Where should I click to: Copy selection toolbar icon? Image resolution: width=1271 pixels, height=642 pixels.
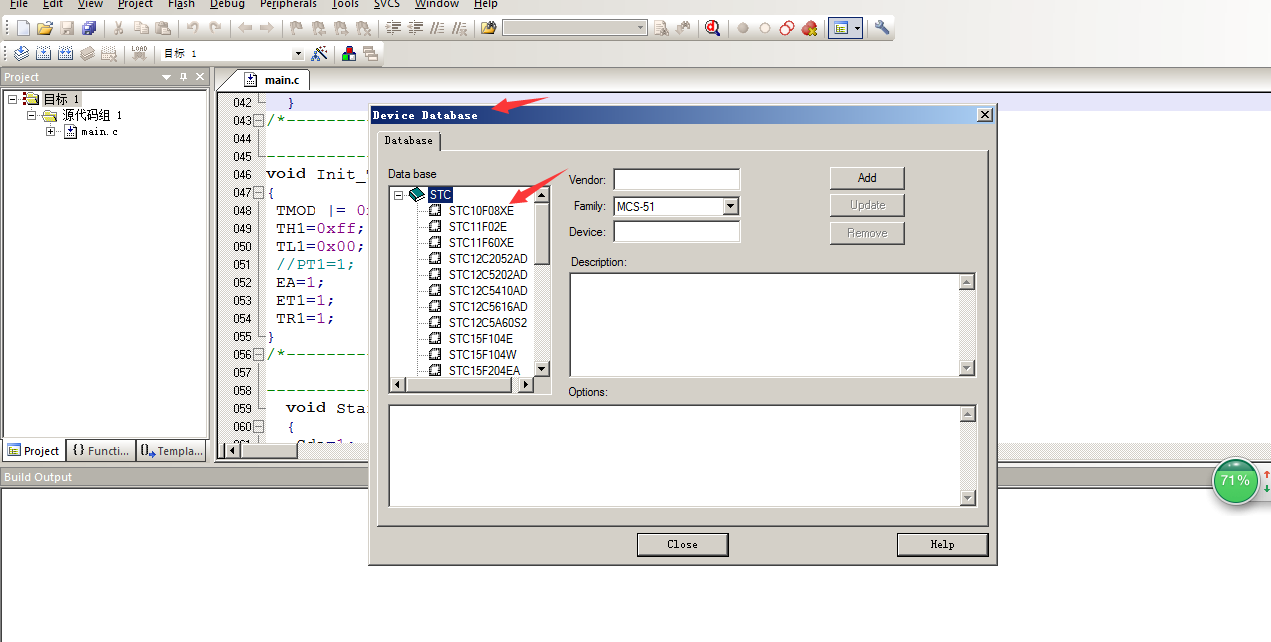coord(140,28)
